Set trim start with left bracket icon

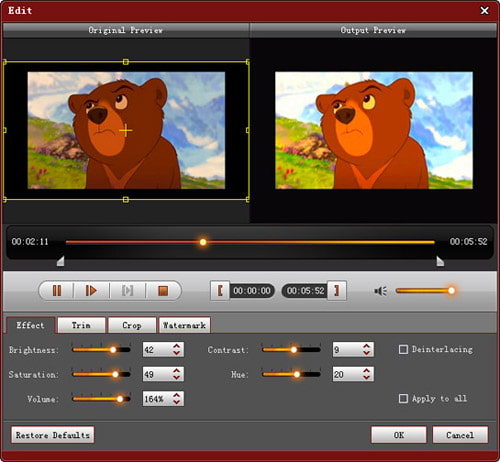click(220, 291)
